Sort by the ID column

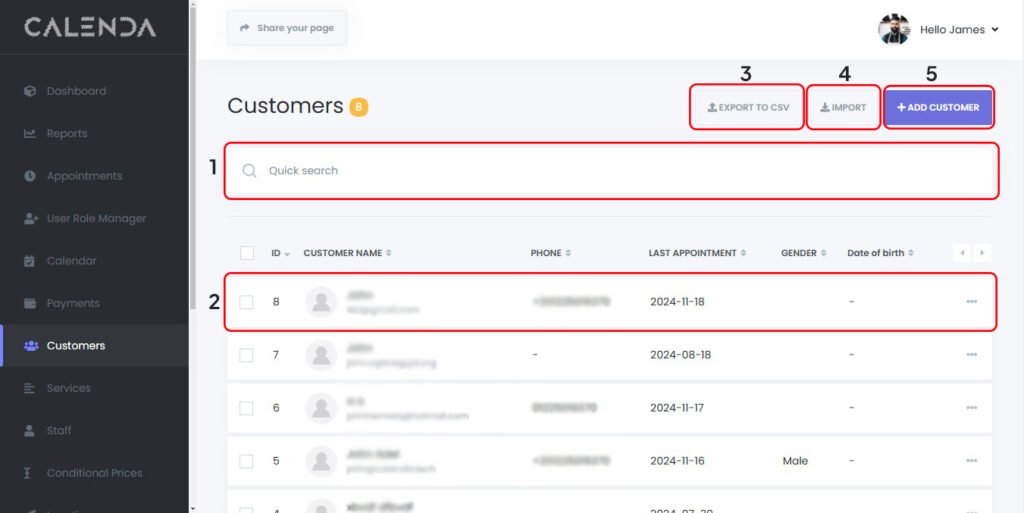tap(281, 253)
